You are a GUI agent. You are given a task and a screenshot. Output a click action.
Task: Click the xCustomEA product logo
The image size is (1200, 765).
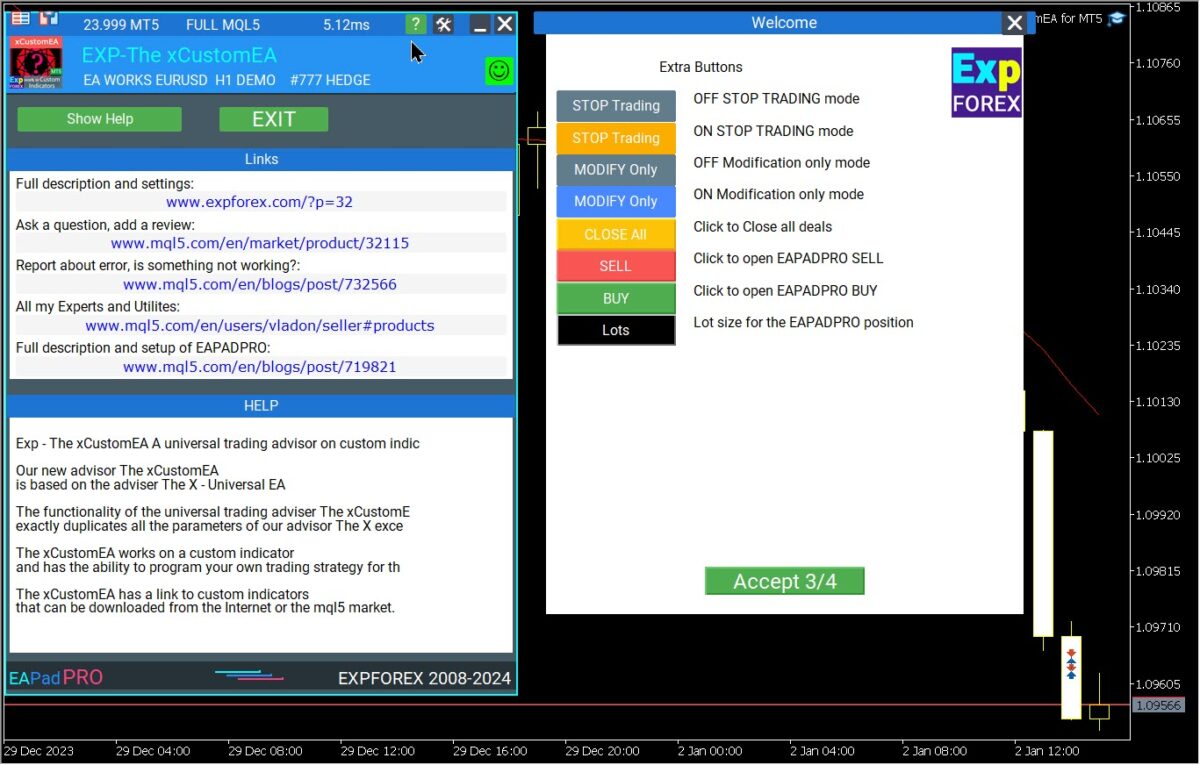pos(36,64)
